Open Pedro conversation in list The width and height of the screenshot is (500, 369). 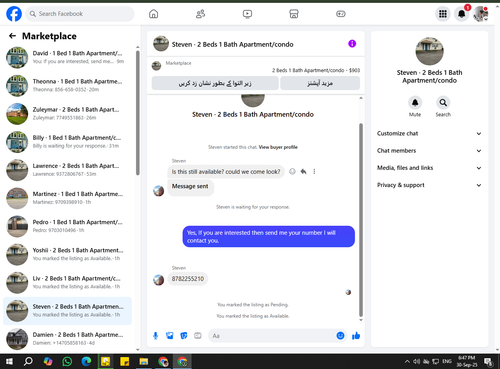point(67,226)
